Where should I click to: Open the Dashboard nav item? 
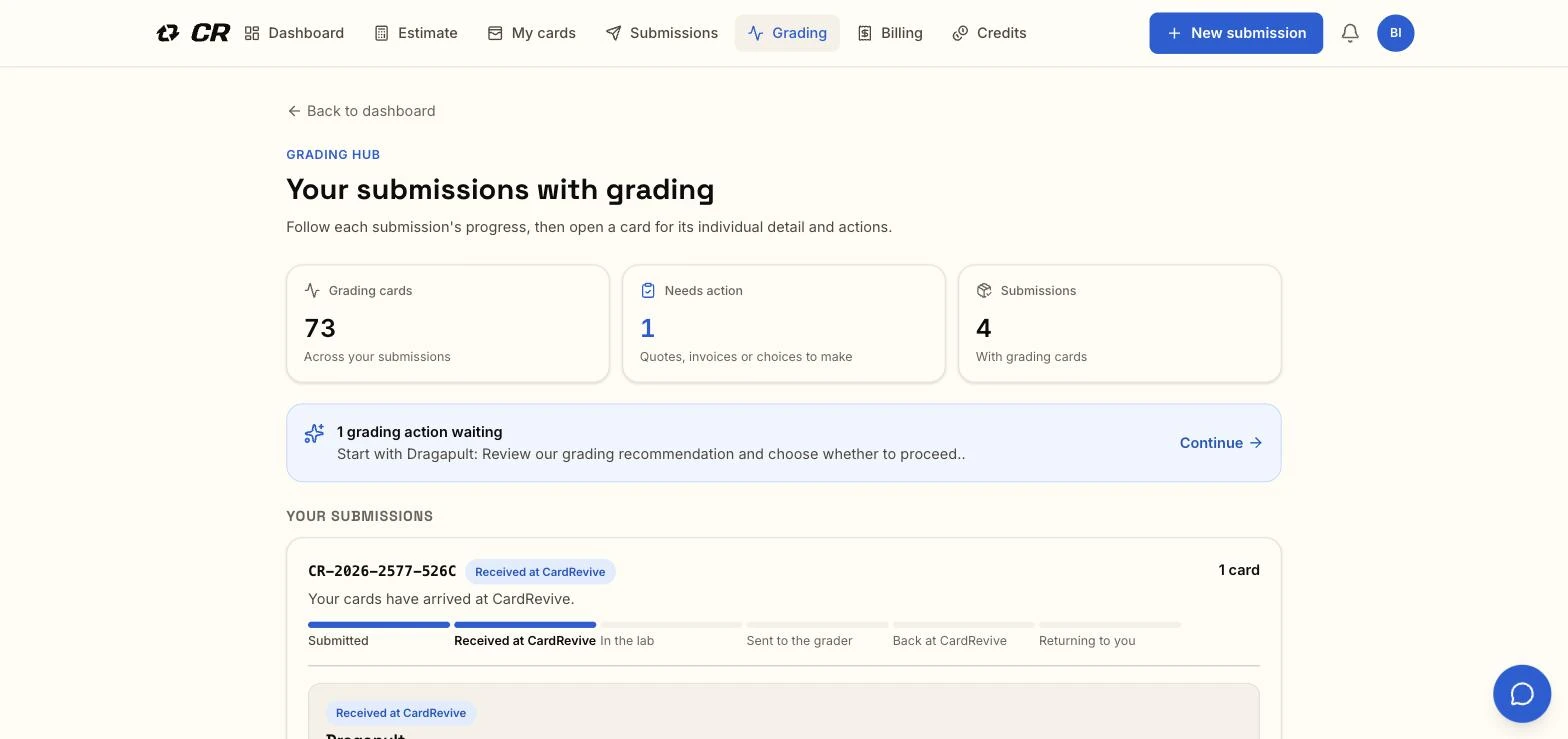click(x=294, y=33)
